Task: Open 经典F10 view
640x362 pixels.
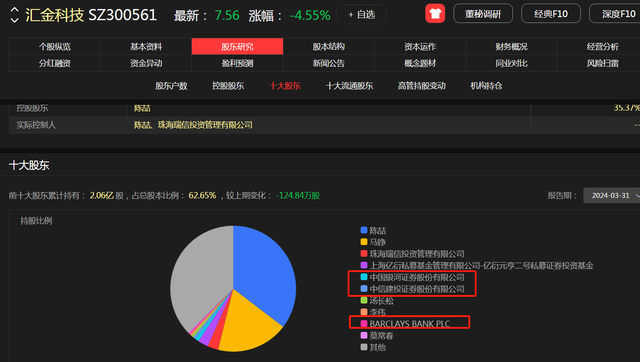Action: click(551, 14)
